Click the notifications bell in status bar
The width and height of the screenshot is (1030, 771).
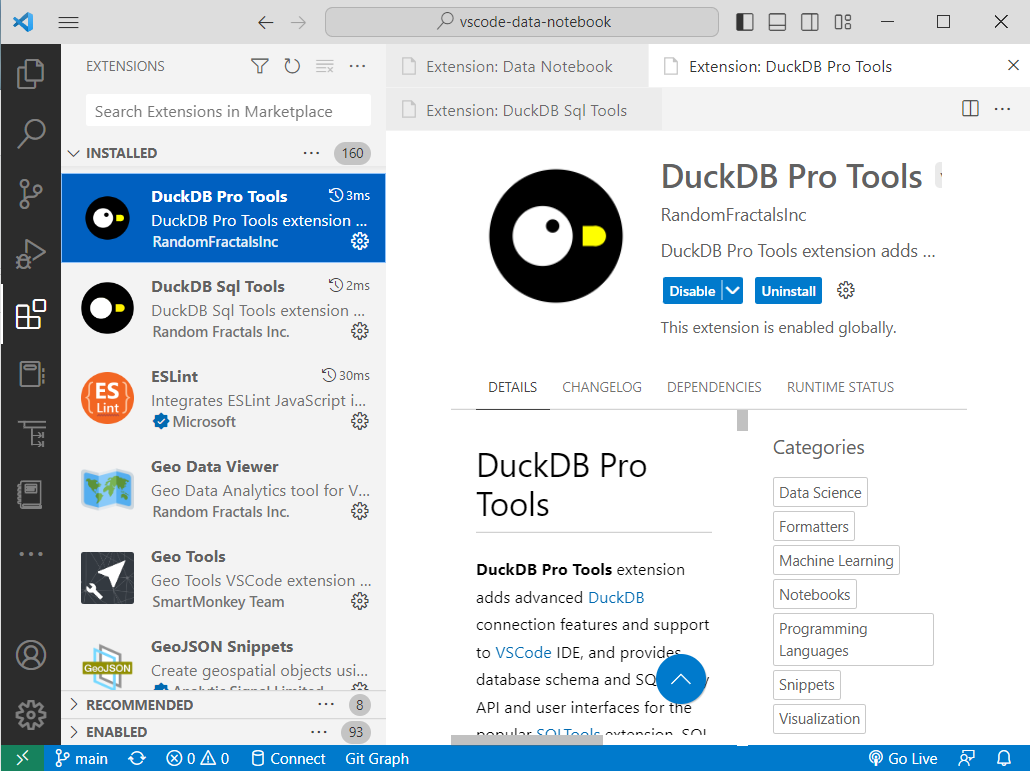[x=1004, y=758]
